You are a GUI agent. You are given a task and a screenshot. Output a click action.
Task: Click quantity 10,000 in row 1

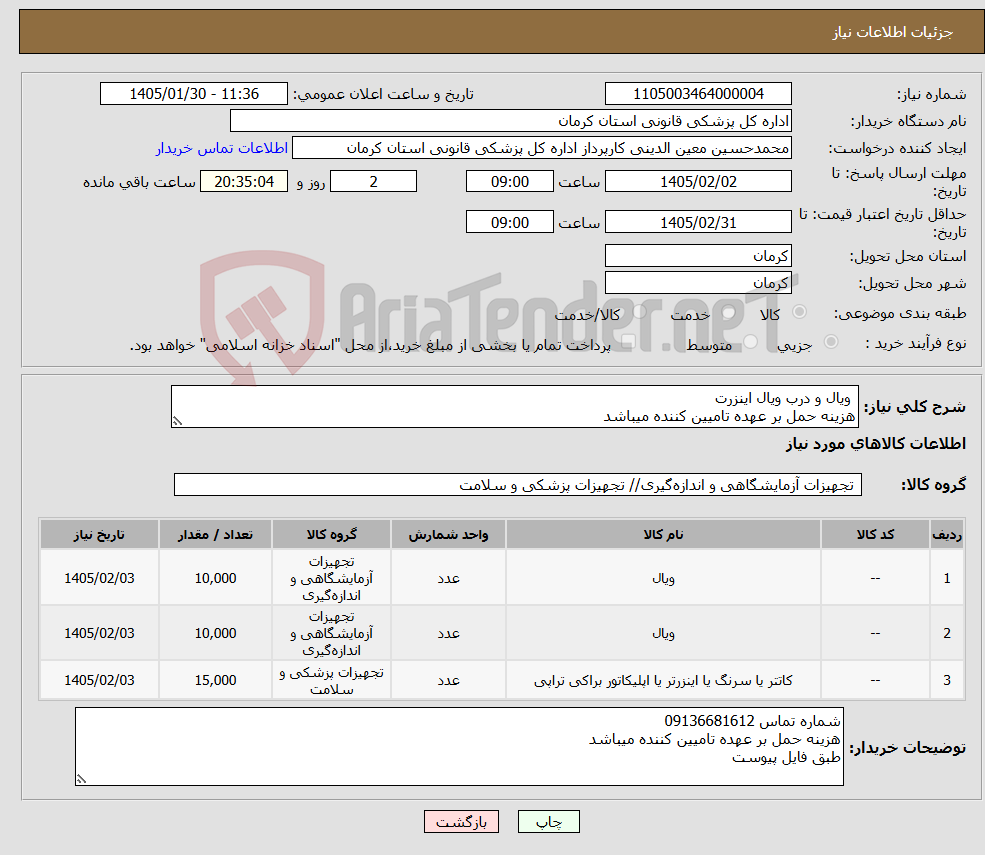pos(215,578)
